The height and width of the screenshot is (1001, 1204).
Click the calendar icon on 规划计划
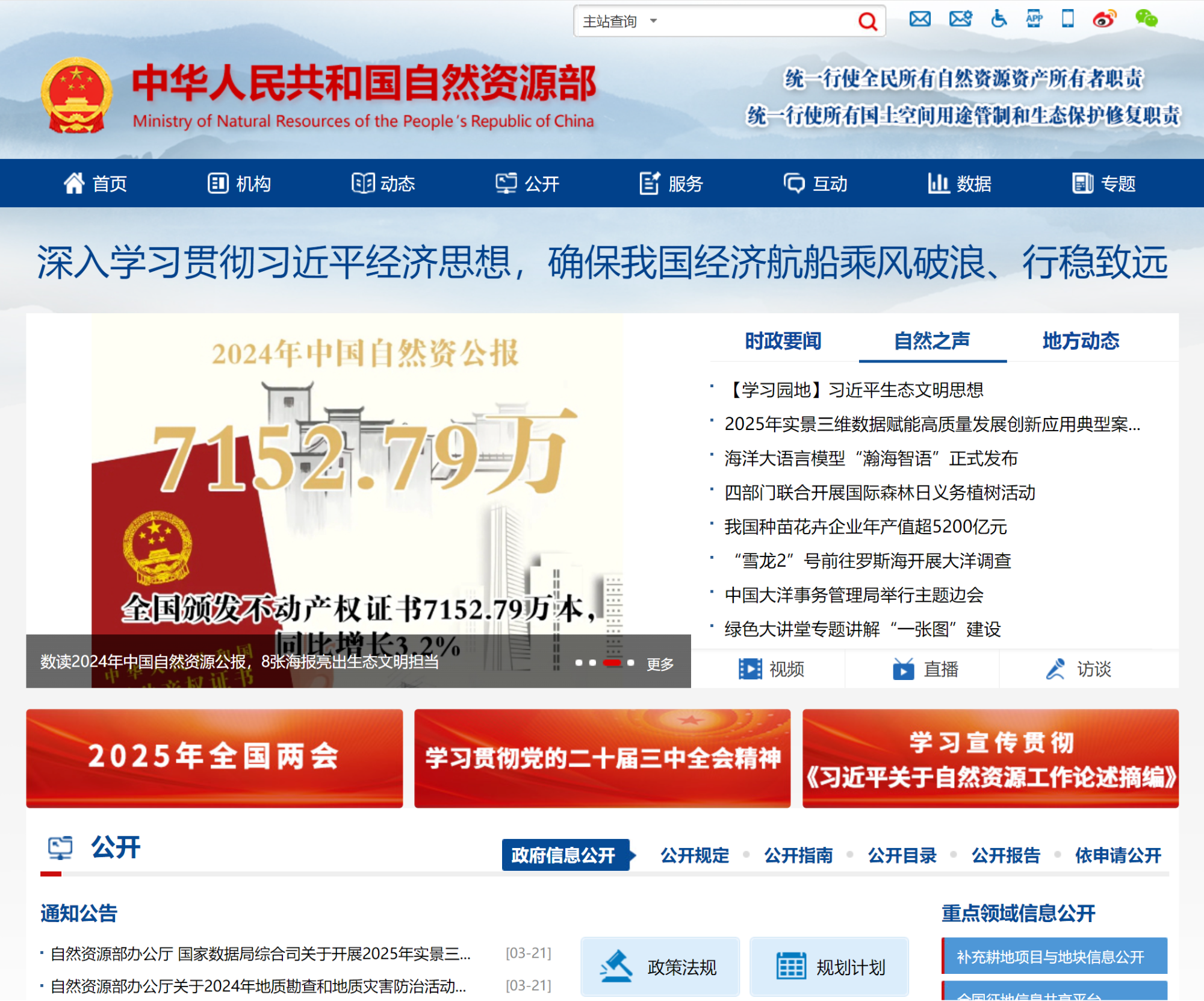pyautogui.click(x=790, y=966)
